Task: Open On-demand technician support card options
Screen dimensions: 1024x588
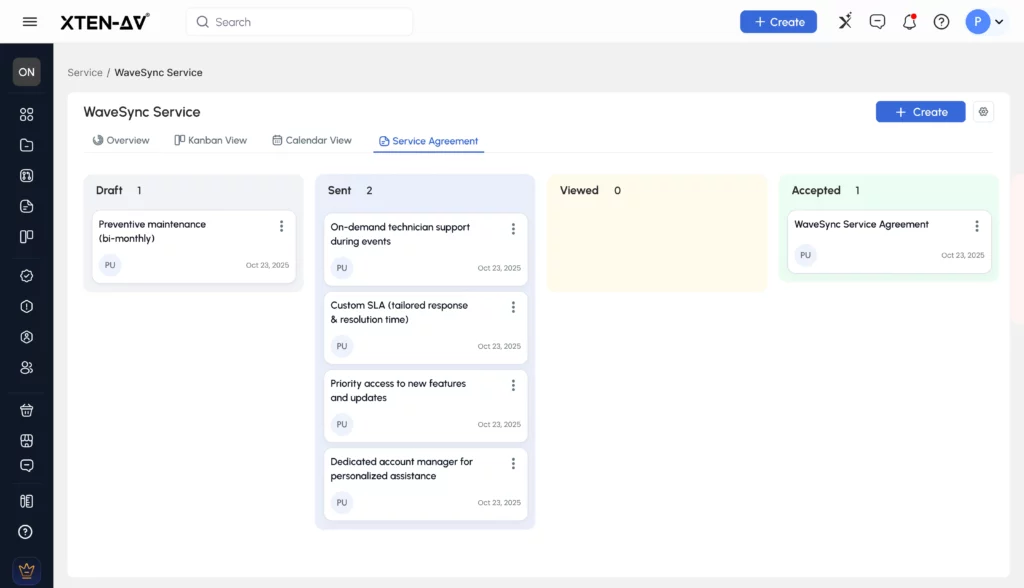Action: point(513,229)
